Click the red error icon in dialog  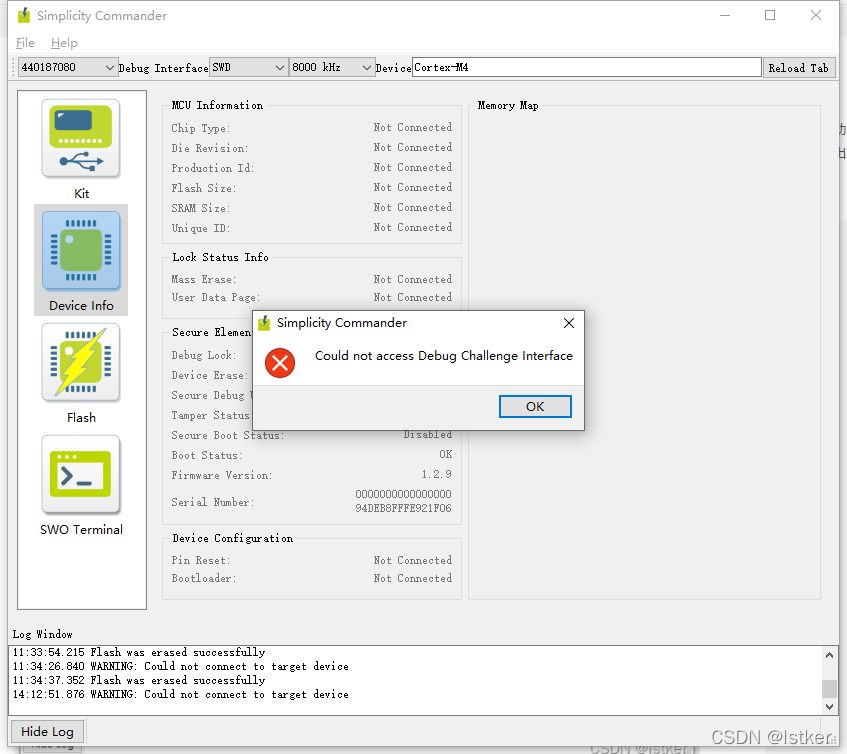click(x=280, y=363)
